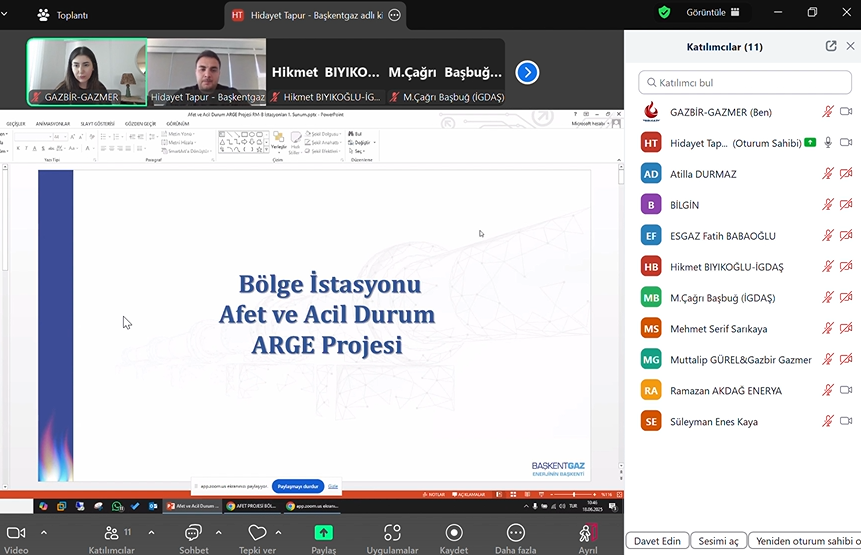Open options on the Hidayet Tapur sharing tab
The image size is (861, 555).
394,15
